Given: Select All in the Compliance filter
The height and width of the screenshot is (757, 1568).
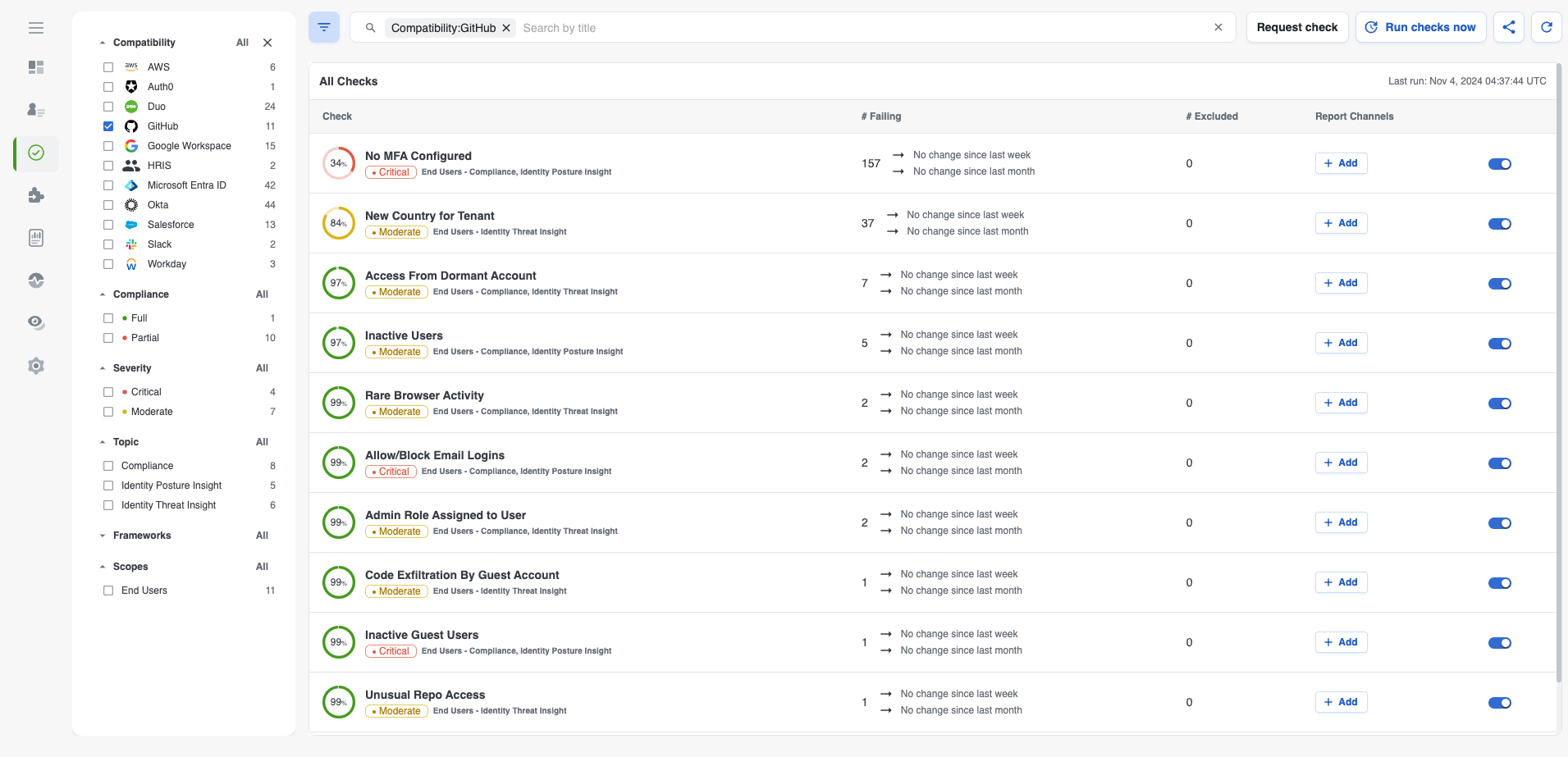Looking at the screenshot, I should 262,294.
